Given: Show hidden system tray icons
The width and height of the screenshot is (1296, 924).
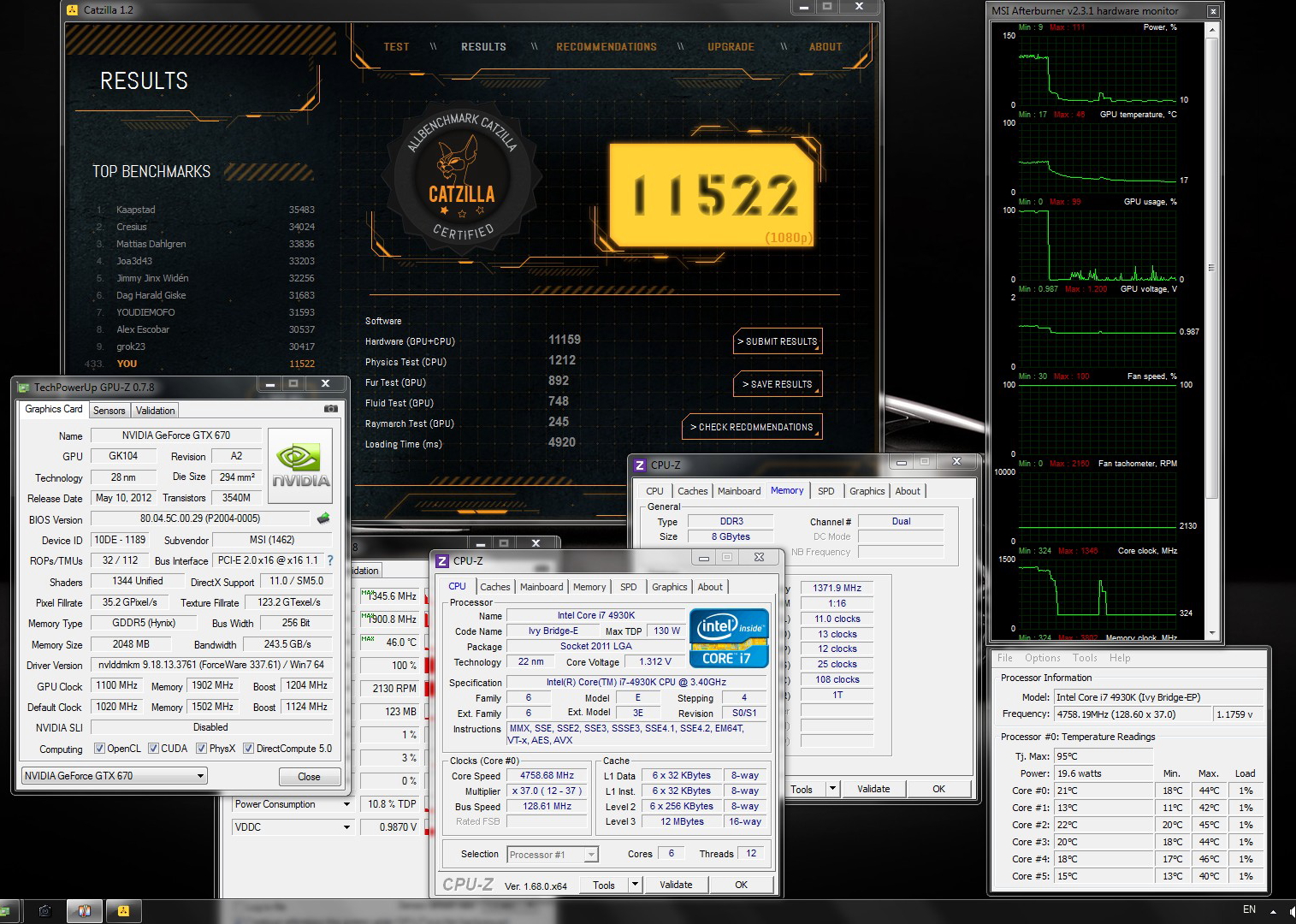Looking at the screenshot, I should [x=1273, y=912].
